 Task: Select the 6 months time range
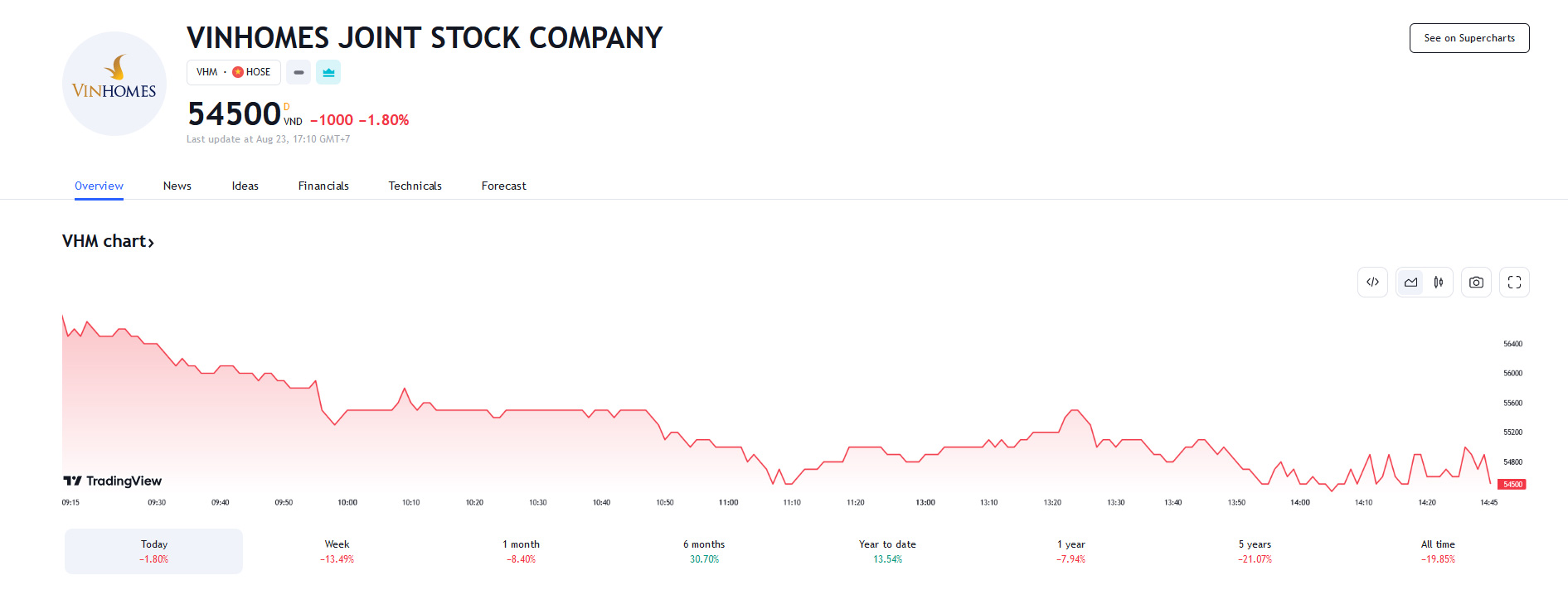point(704,551)
